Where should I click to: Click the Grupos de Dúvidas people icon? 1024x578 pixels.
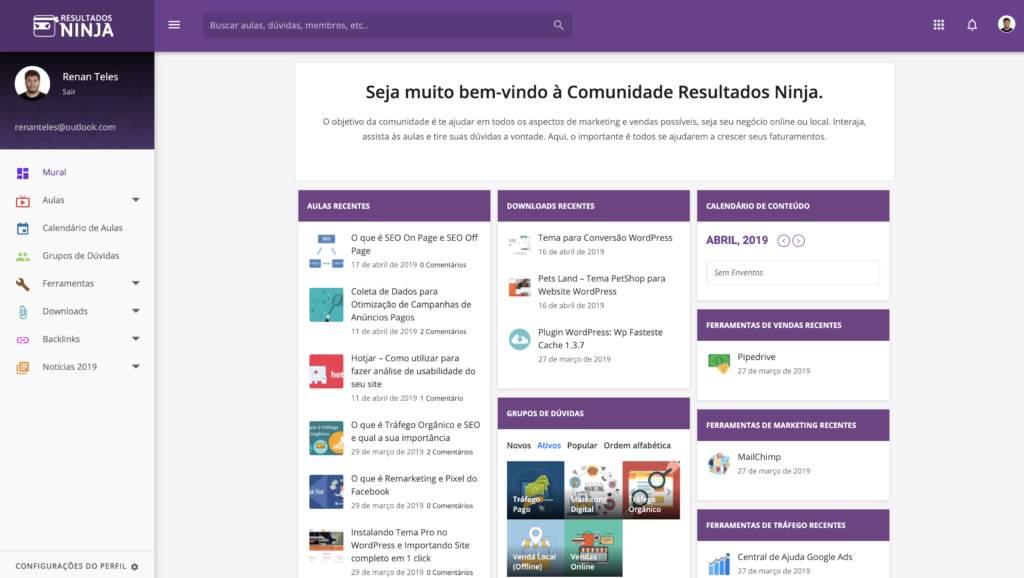tap(20, 255)
